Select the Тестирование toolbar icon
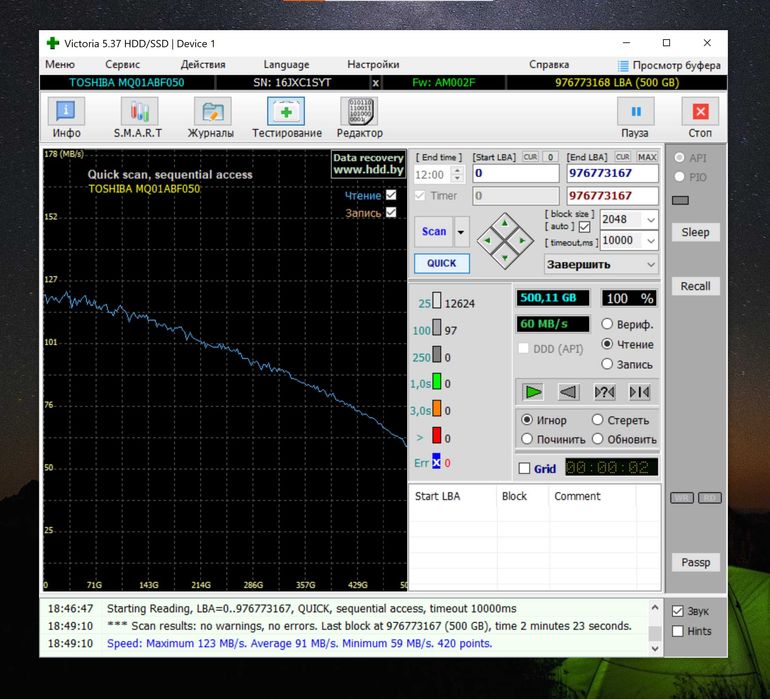Viewport: 770px width, 699px height. point(286,112)
